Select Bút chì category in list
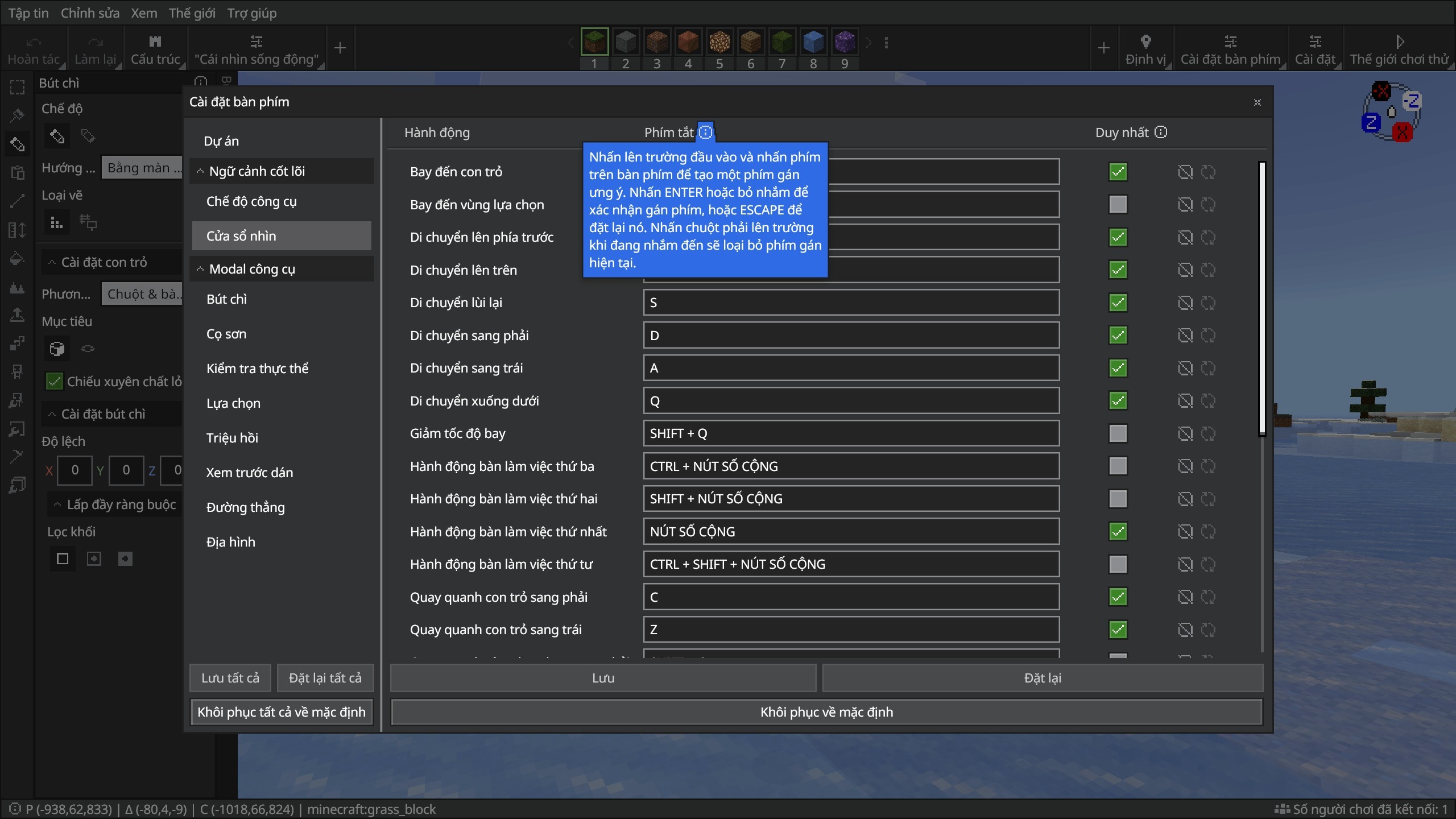 pyautogui.click(x=282, y=299)
